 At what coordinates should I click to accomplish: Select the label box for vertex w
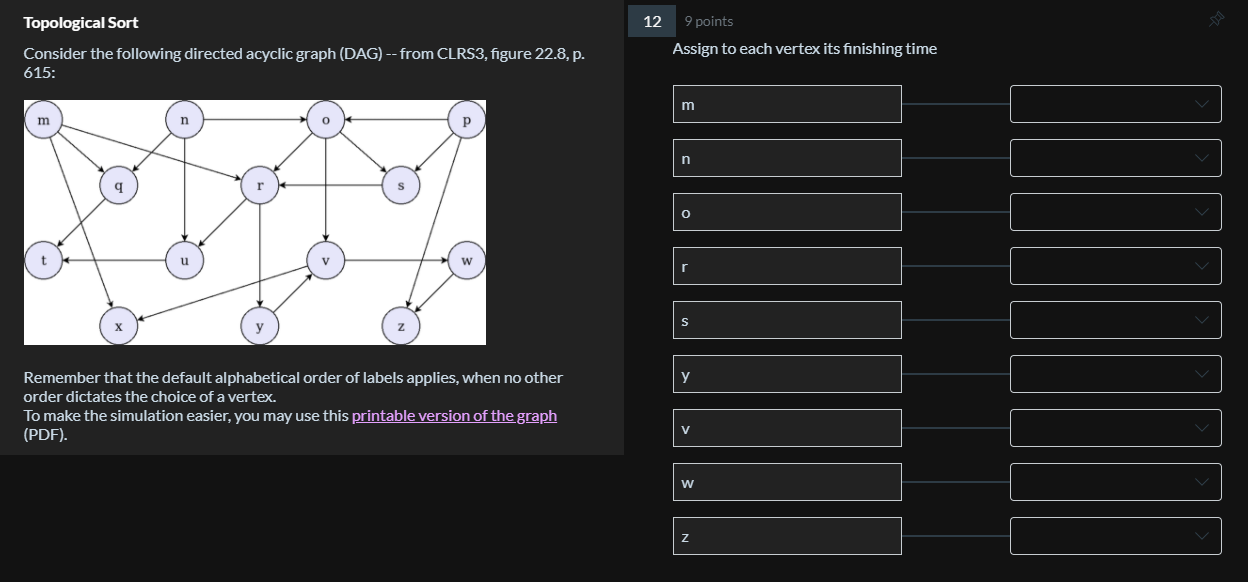(x=787, y=481)
